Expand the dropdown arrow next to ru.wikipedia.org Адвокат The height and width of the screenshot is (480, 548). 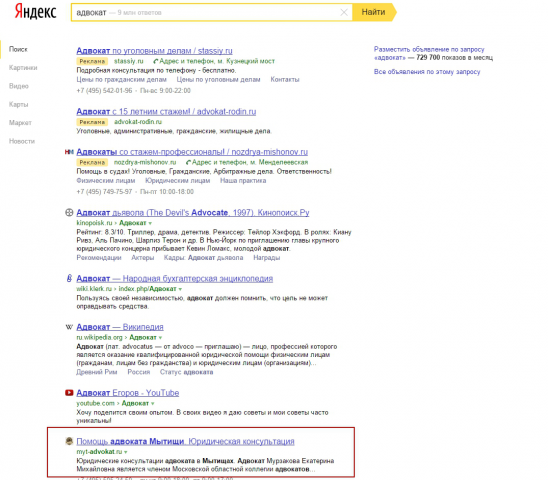(160, 338)
